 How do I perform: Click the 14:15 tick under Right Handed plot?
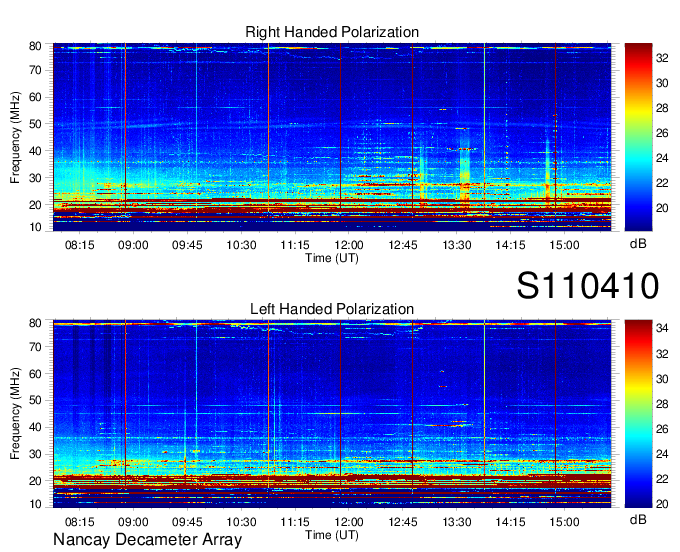click(510, 245)
